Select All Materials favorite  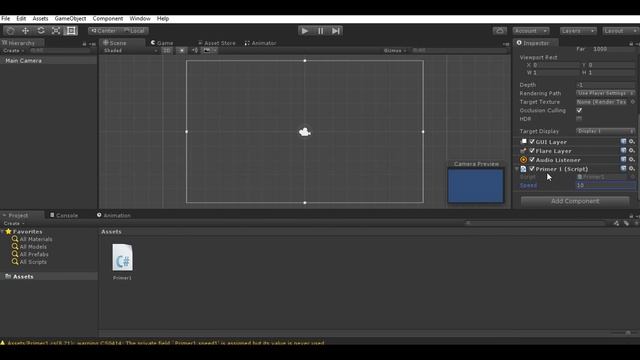click(32, 239)
